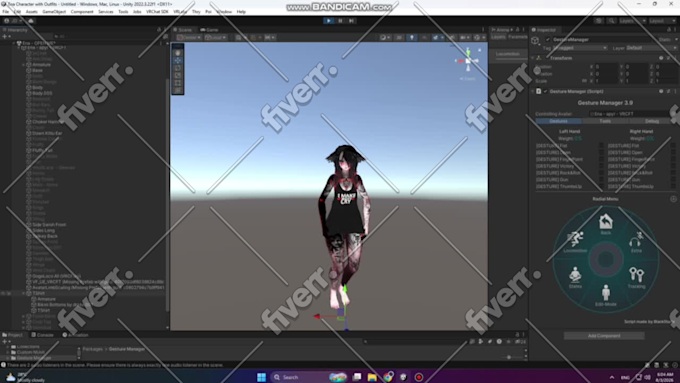The image size is (680, 383).
Task: Toggle right hand Fist gesture
Action: tap(673, 146)
